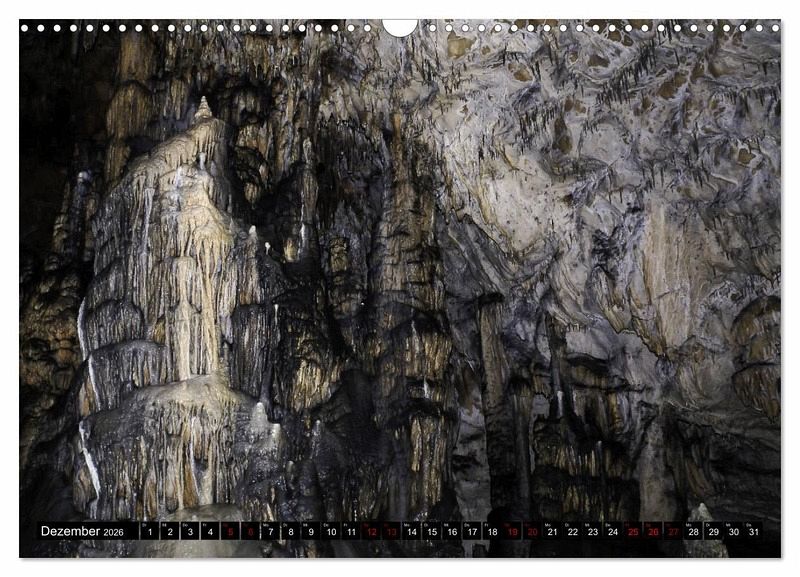Image resolution: width=800 pixels, height=577 pixels.
Task: Click the Dezember 2026 month label
Action: [x=82, y=532]
